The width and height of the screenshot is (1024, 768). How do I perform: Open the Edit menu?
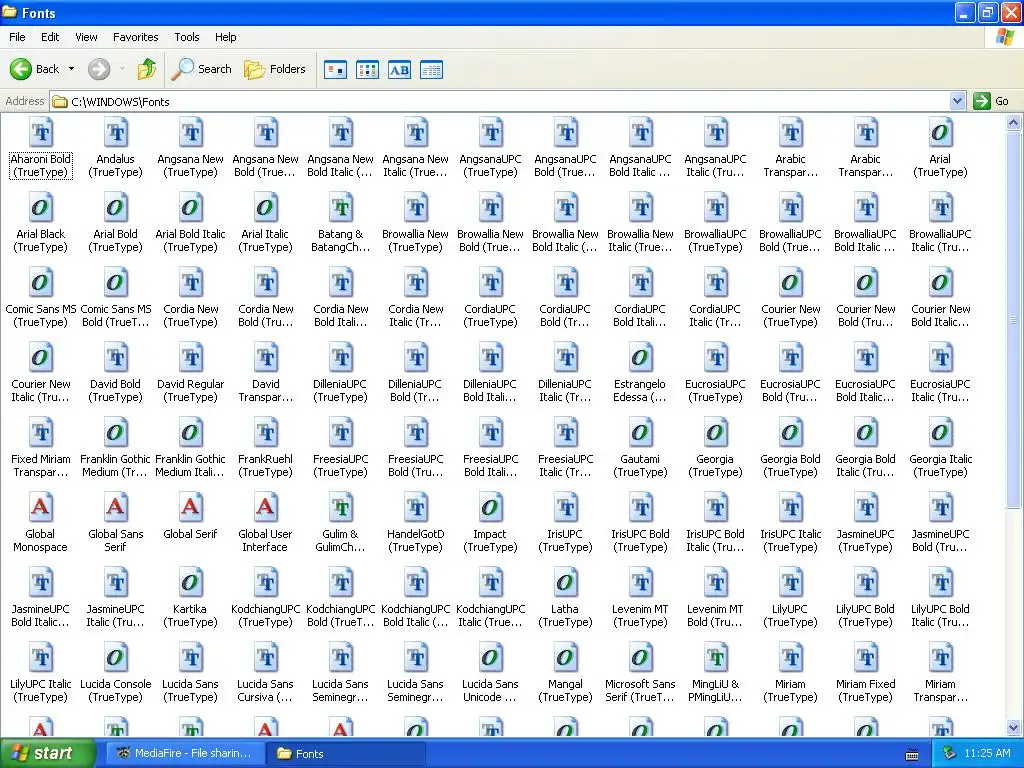pyautogui.click(x=50, y=37)
